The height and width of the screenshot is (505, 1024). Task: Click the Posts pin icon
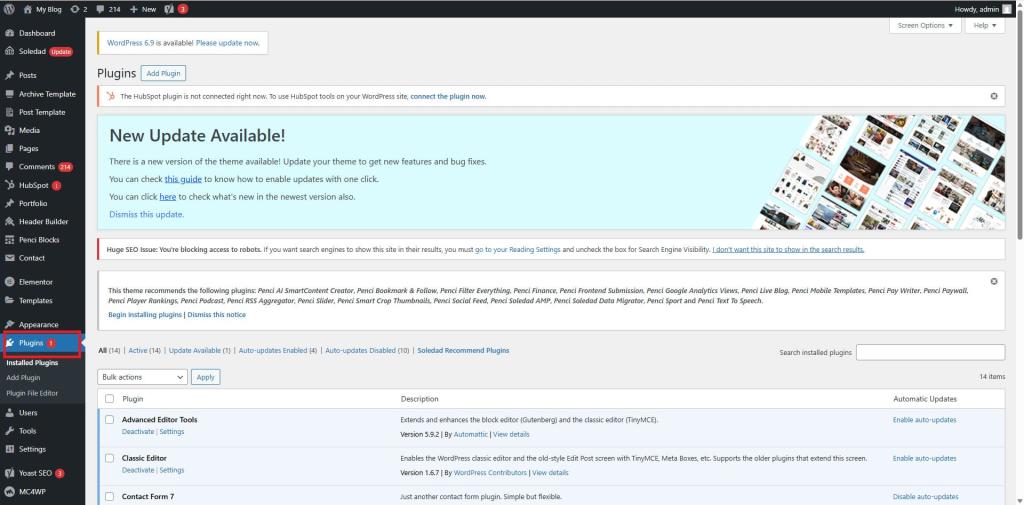[9, 76]
